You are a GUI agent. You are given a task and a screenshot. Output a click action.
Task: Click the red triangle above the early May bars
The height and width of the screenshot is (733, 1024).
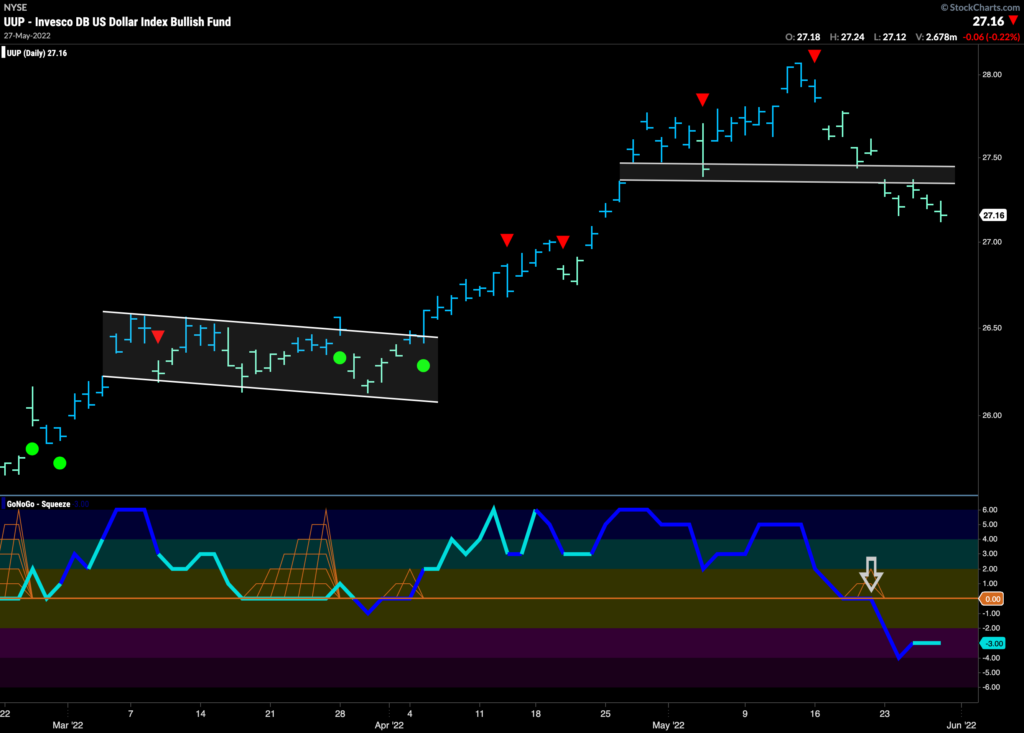click(x=703, y=99)
